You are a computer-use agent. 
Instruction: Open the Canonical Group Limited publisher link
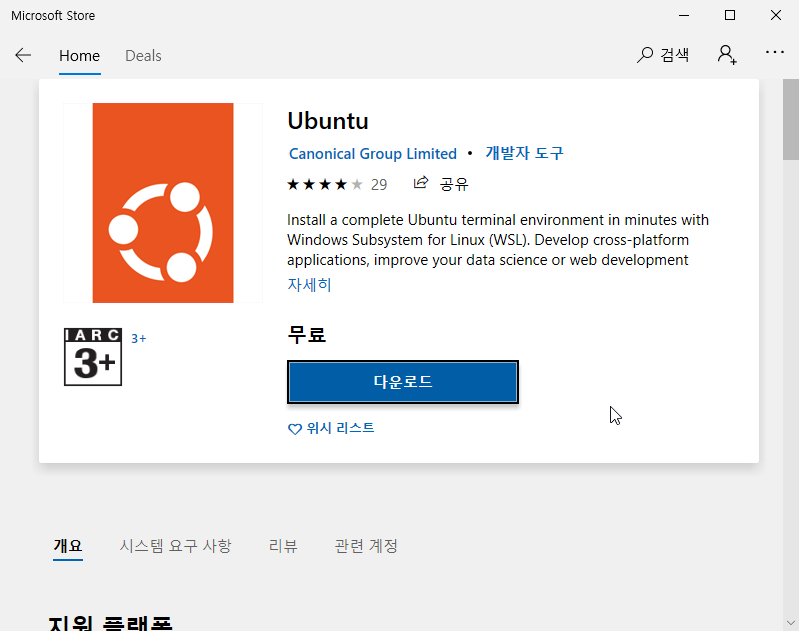pos(372,153)
